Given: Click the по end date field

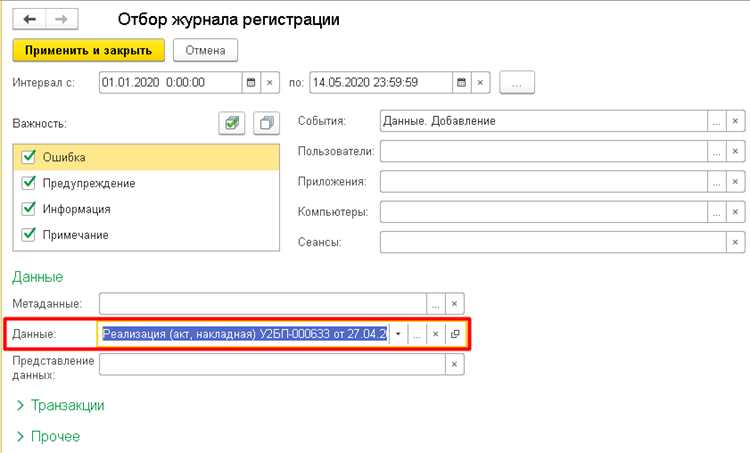Looking at the screenshot, I should click(x=381, y=82).
